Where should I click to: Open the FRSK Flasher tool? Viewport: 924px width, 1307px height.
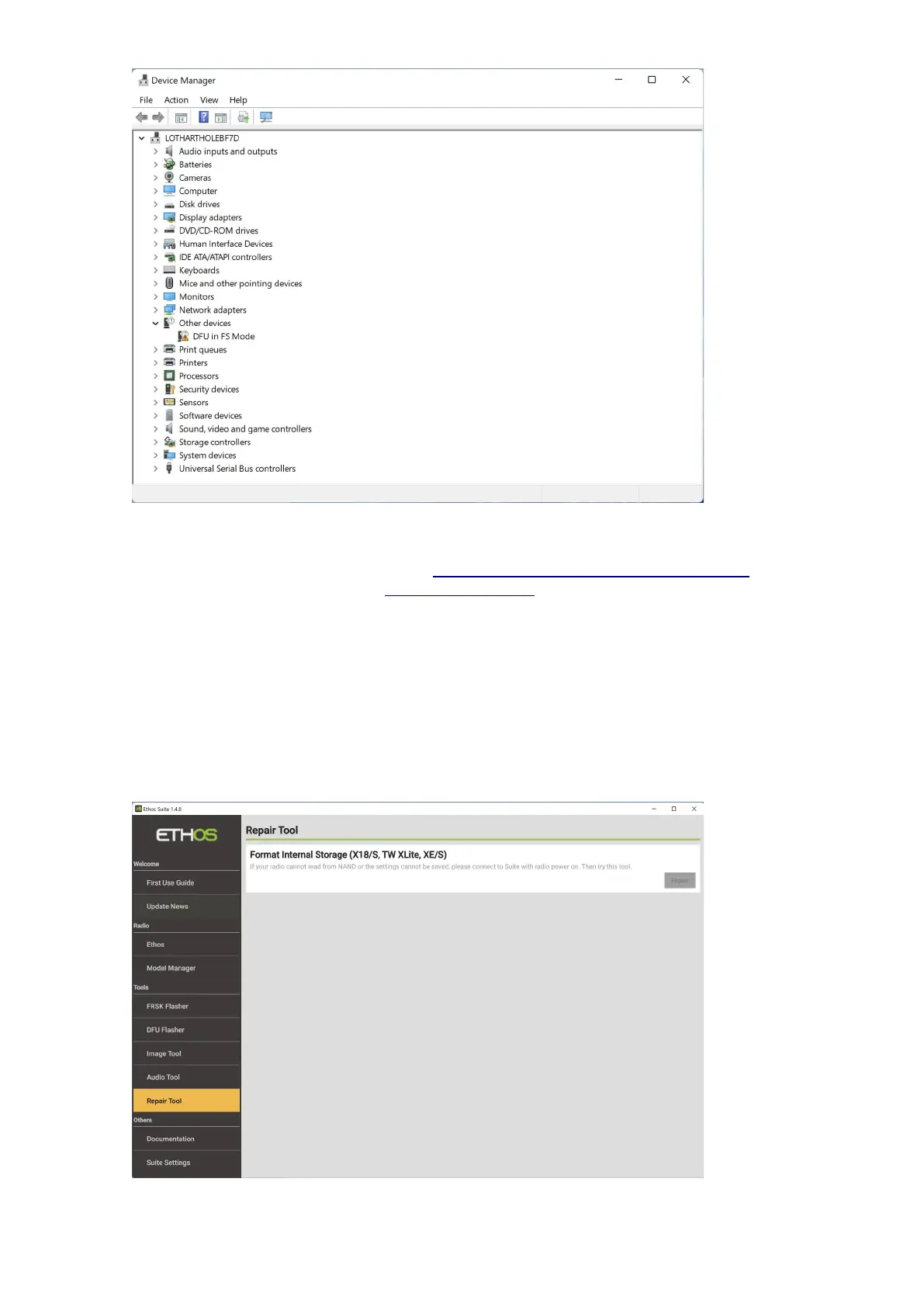(x=186, y=1006)
